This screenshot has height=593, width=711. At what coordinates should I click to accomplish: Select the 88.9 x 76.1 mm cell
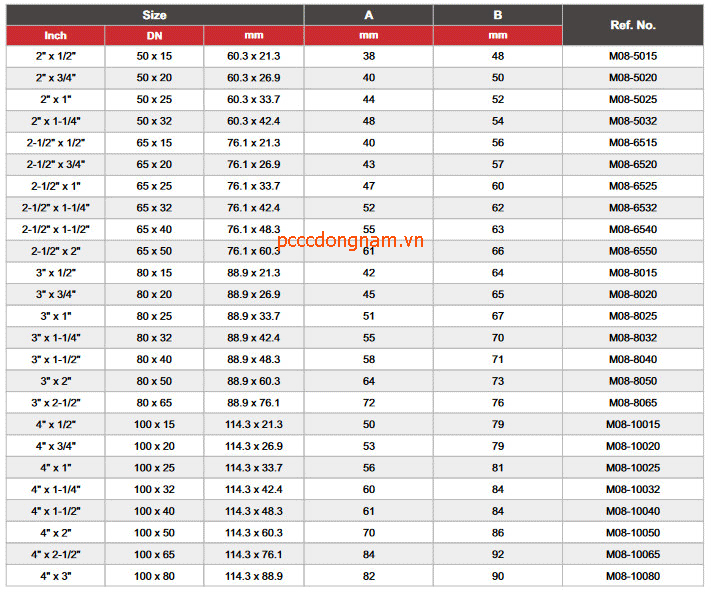point(253,403)
